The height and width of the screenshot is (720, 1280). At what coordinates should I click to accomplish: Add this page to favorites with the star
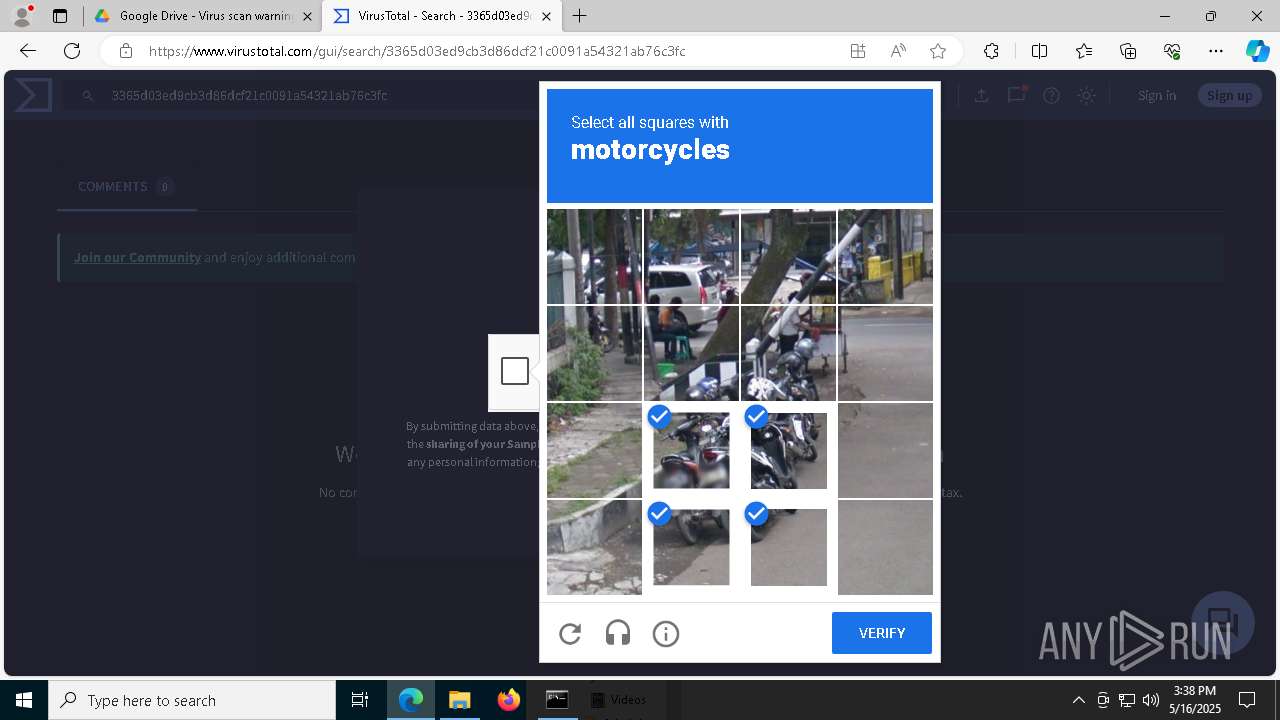pos(938,51)
